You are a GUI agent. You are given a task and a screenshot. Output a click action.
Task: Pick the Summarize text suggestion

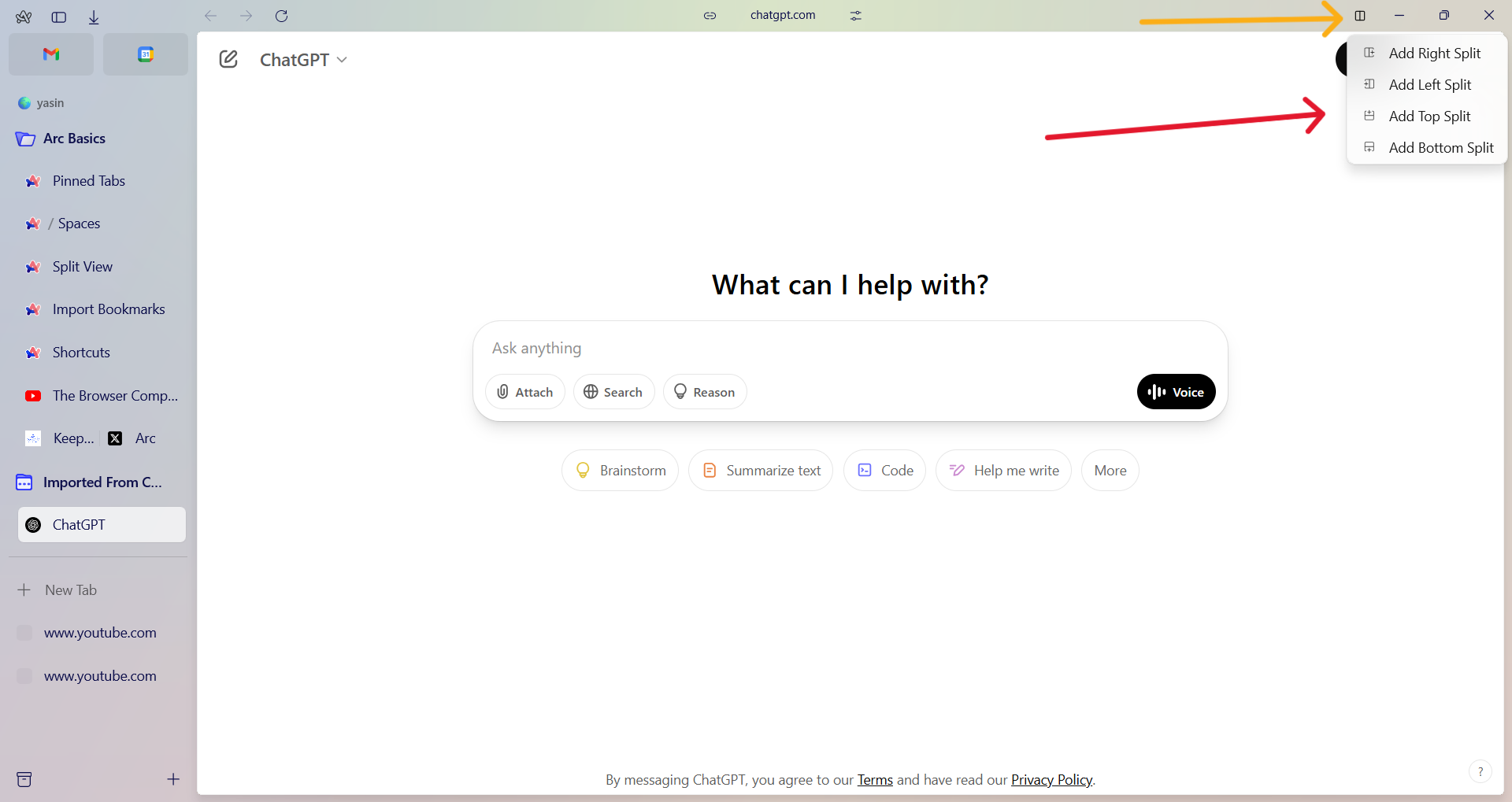pos(761,471)
